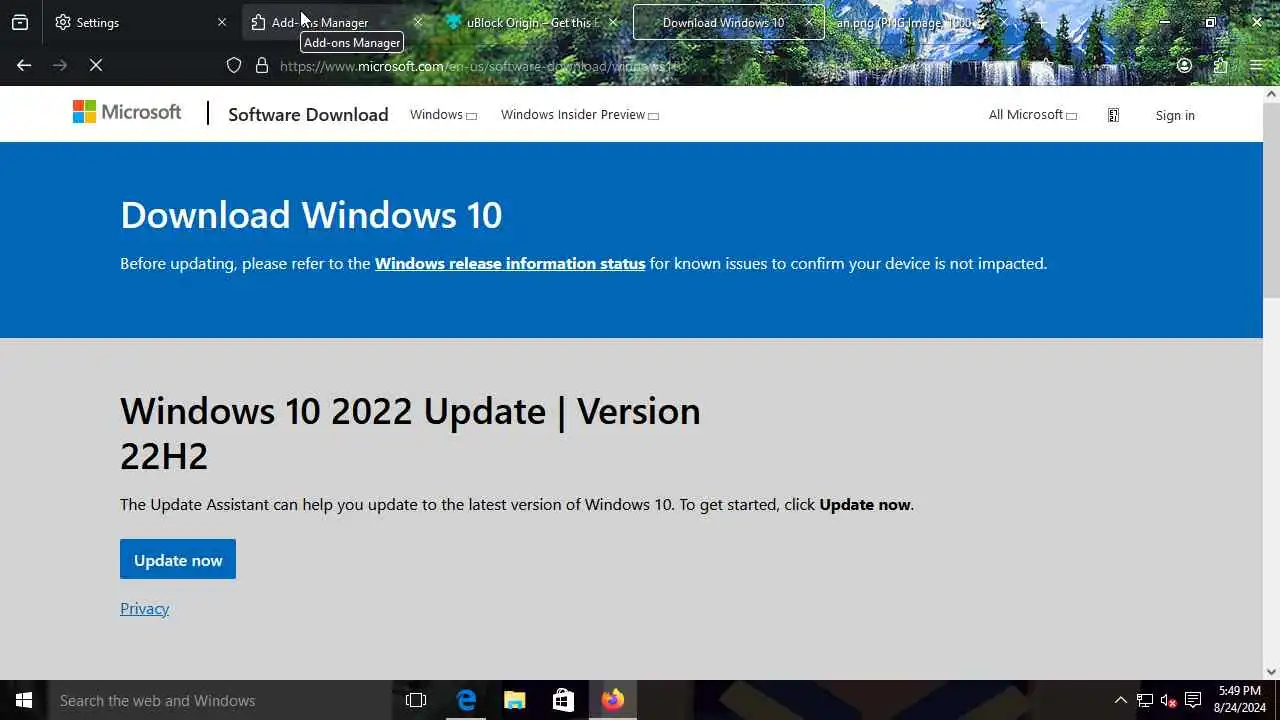Open File Explorer from the taskbar

coord(515,700)
